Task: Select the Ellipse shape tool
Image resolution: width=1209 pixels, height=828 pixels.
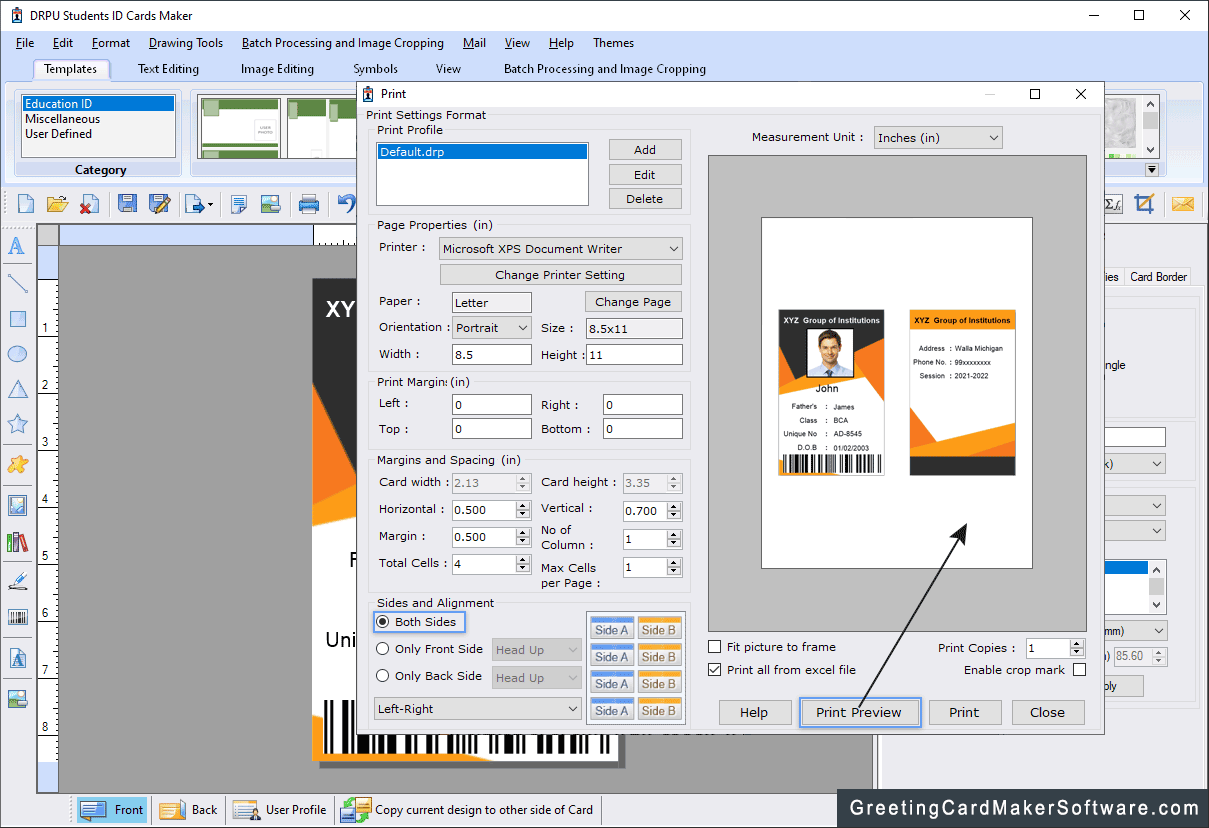Action: (17, 354)
